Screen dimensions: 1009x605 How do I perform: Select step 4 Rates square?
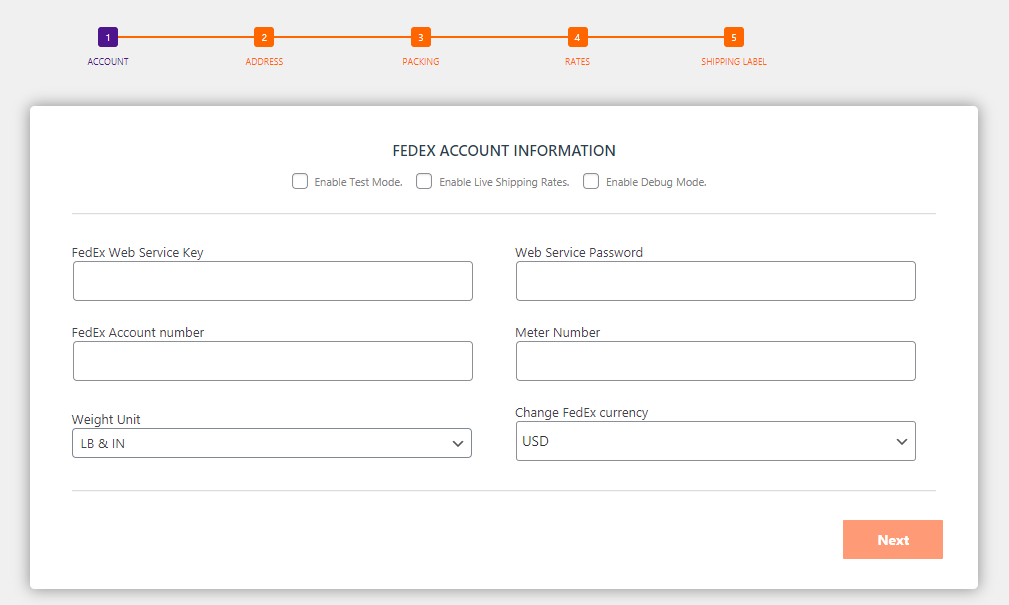pos(577,37)
